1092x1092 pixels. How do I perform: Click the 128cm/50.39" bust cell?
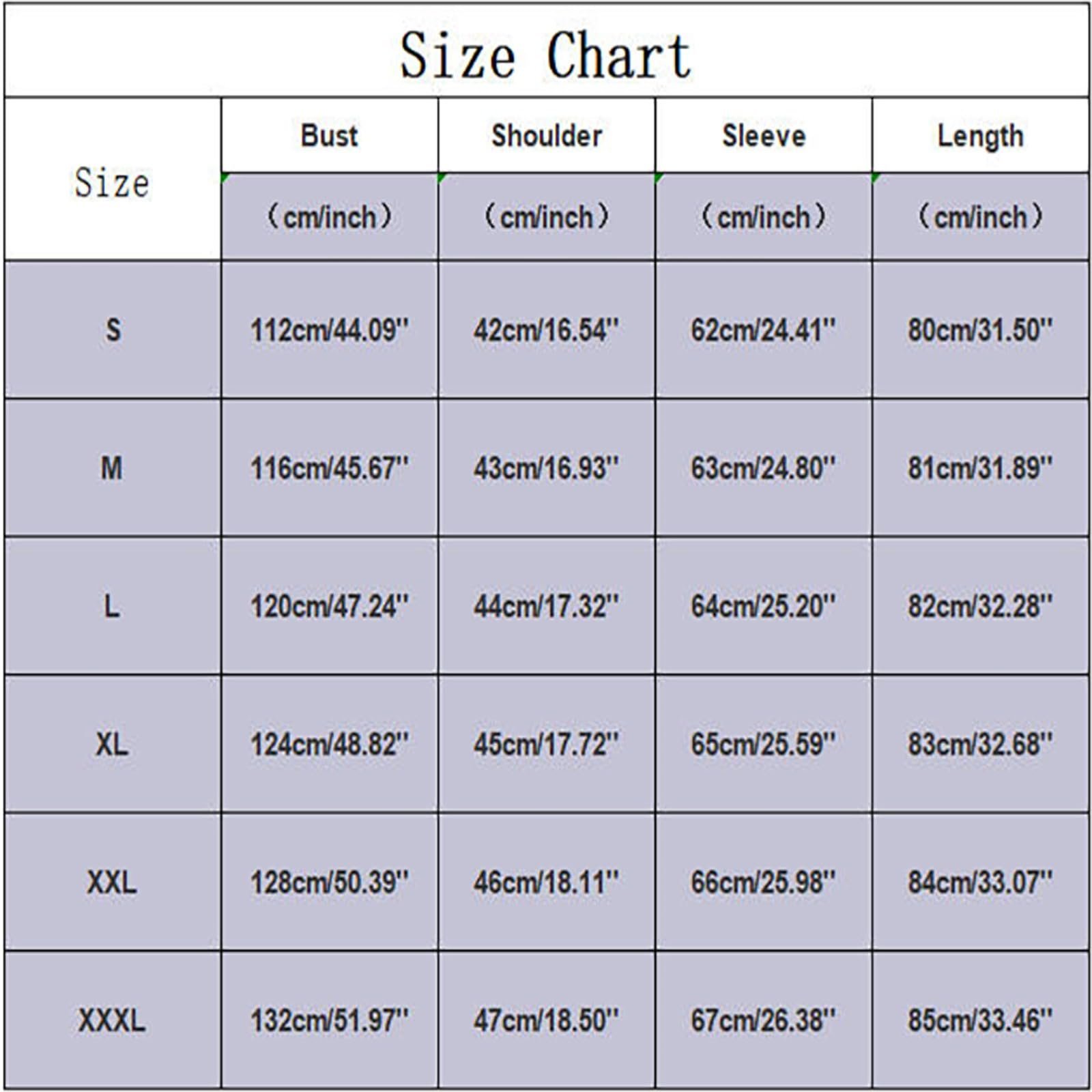coord(329,882)
